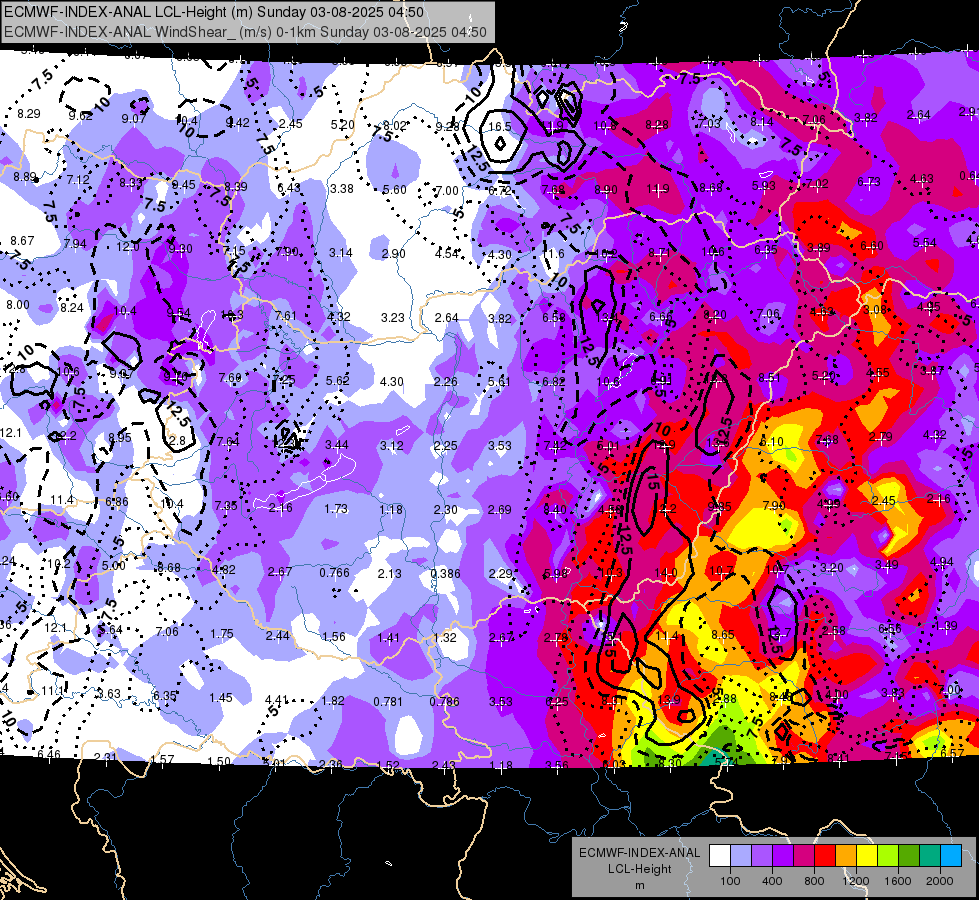Click the wind shear value 2.90 on the map
This screenshot has height=900, width=979.
pos(393,254)
